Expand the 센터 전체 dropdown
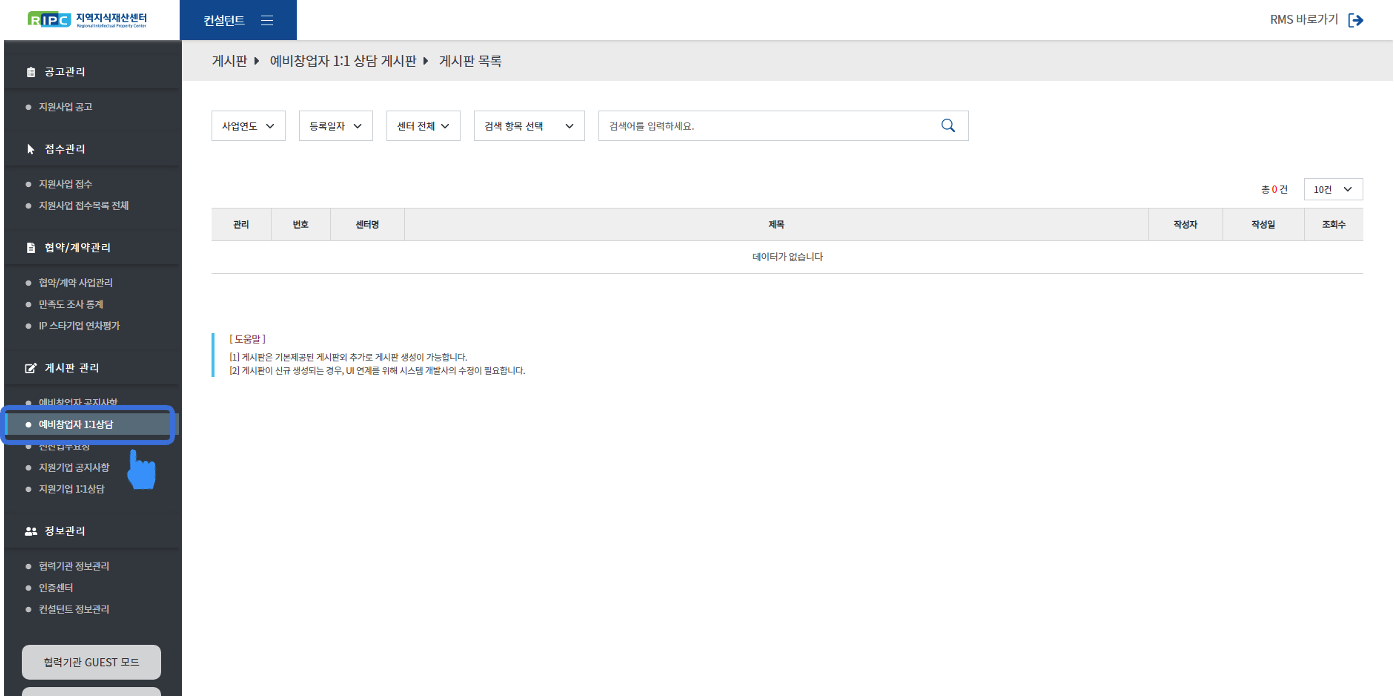 pyautogui.click(x=423, y=126)
